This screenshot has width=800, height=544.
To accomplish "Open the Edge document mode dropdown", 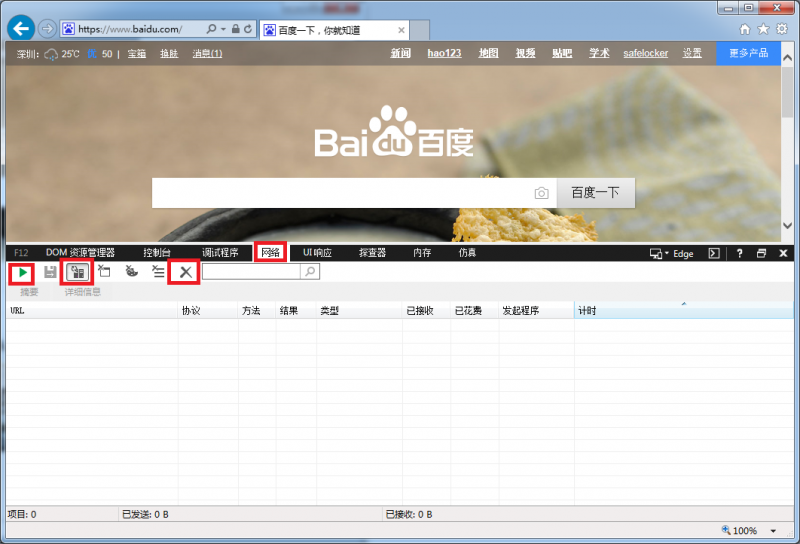I will point(671,254).
